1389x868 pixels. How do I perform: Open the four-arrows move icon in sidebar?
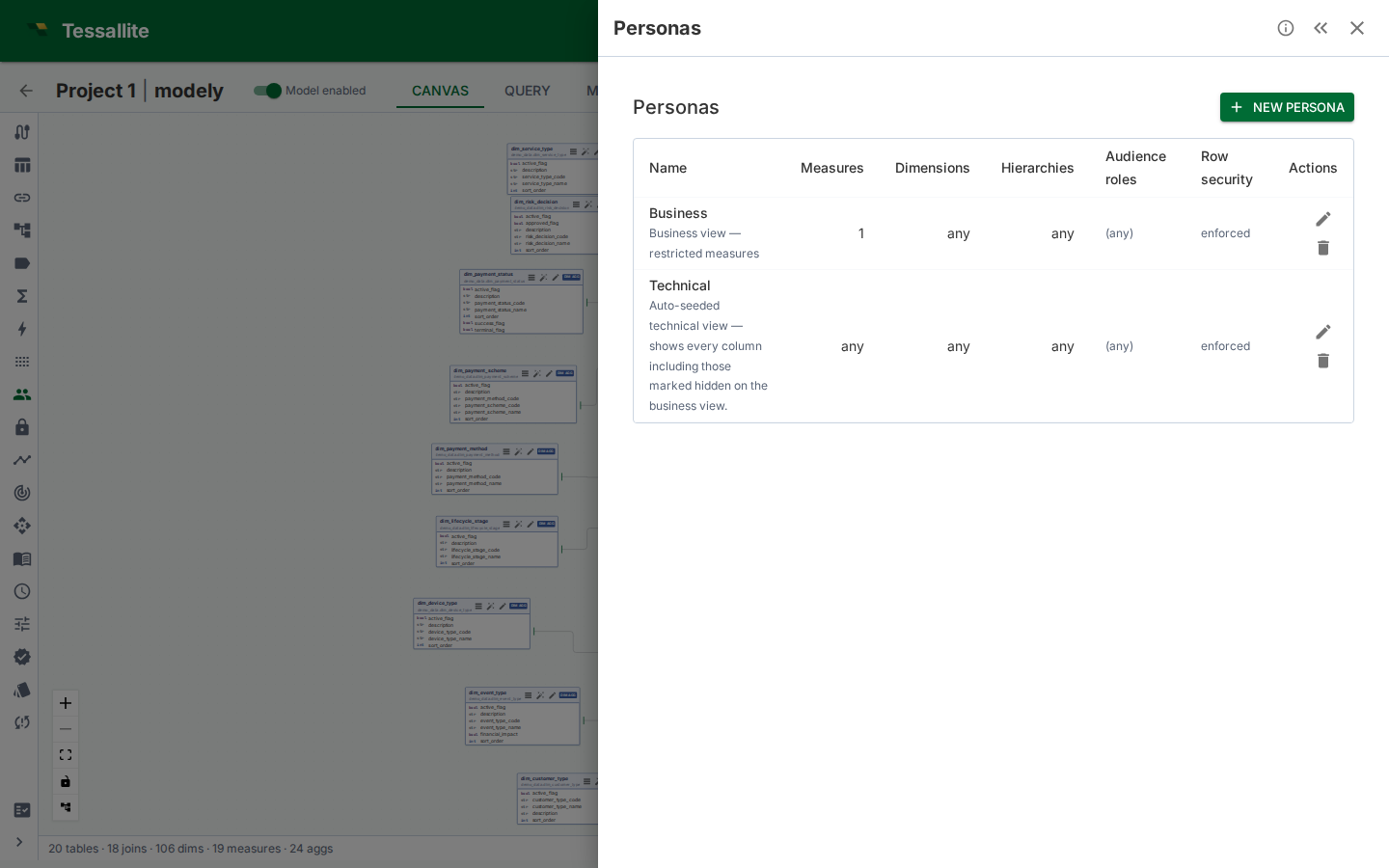(21, 526)
